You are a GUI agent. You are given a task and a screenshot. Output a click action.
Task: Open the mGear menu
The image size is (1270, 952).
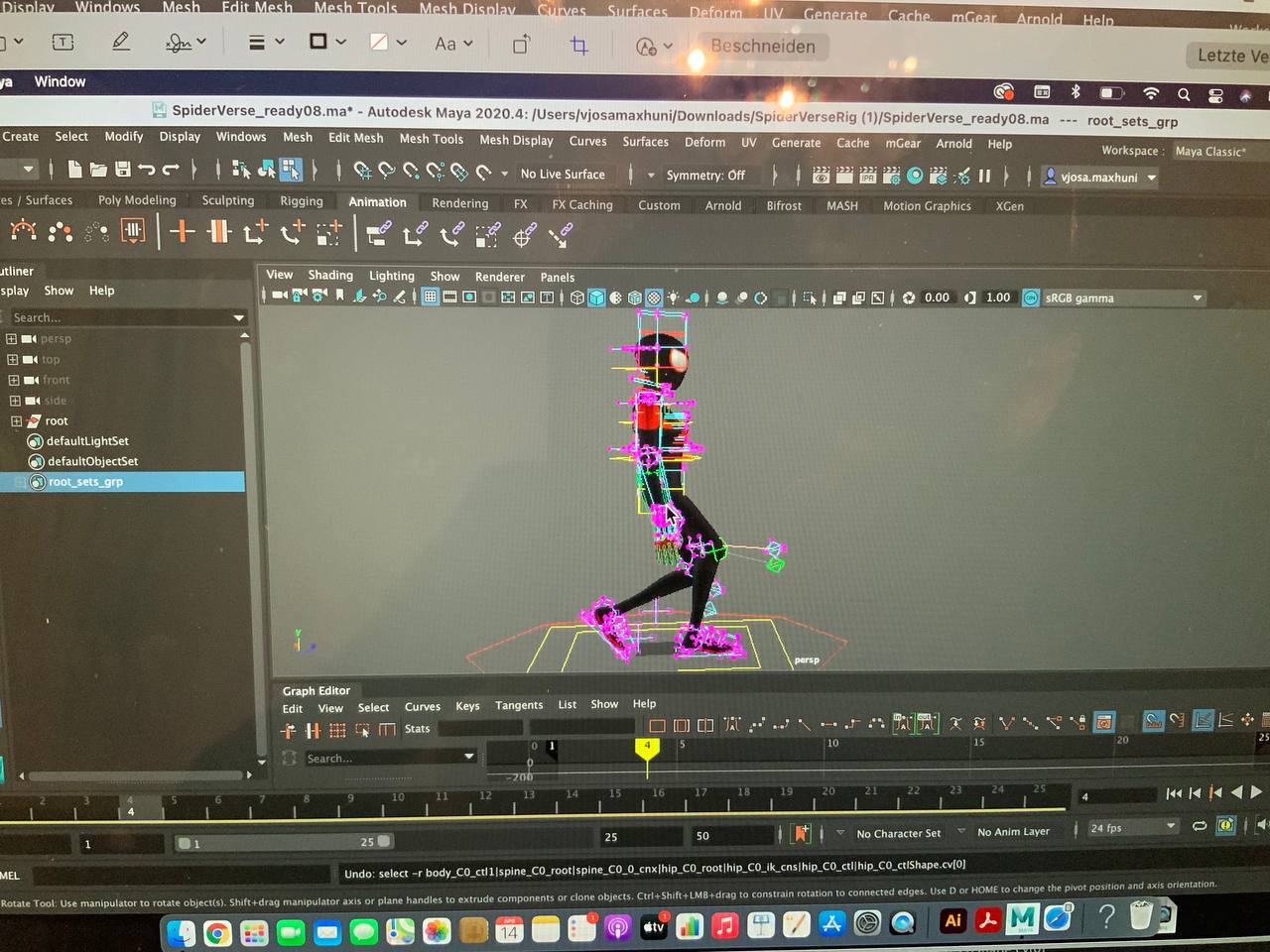click(x=903, y=143)
